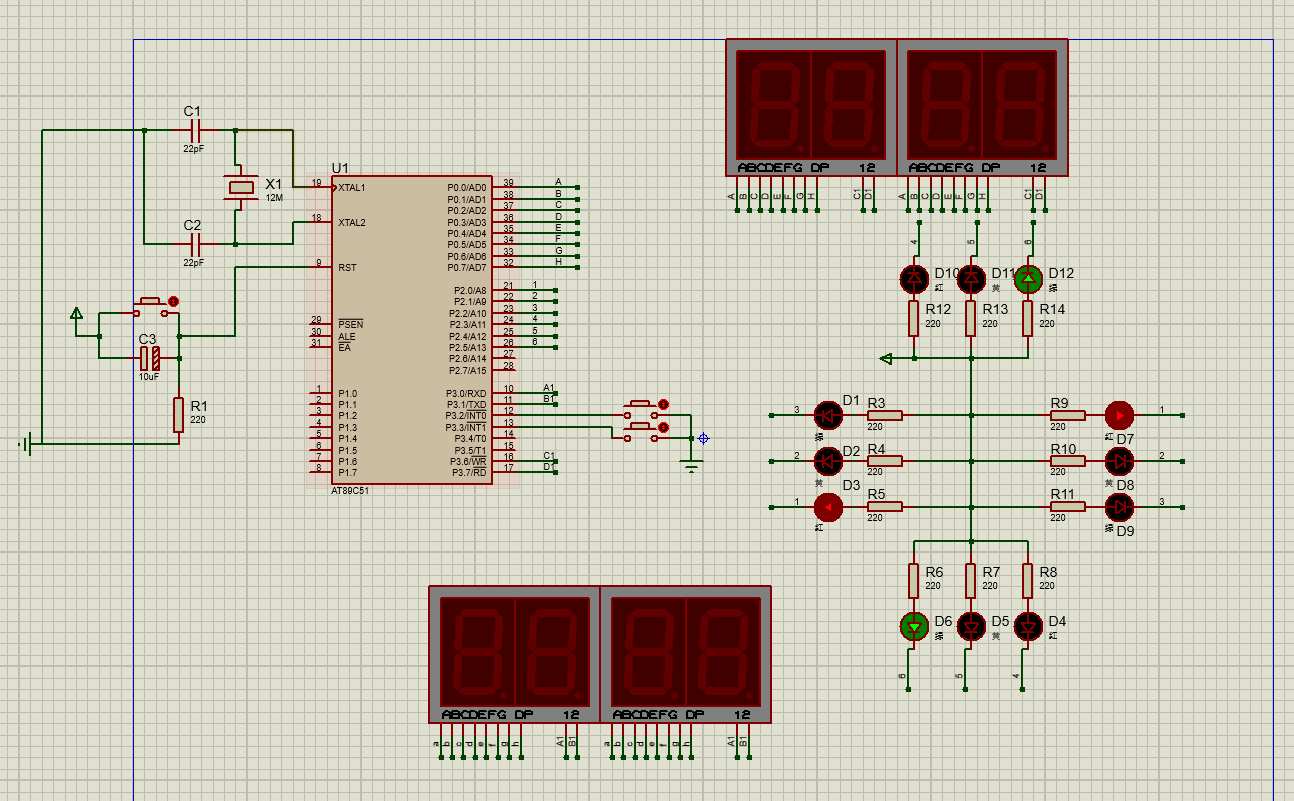Select resistor R11
The width and height of the screenshot is (1294, 801).
(x=1067, y=507)
